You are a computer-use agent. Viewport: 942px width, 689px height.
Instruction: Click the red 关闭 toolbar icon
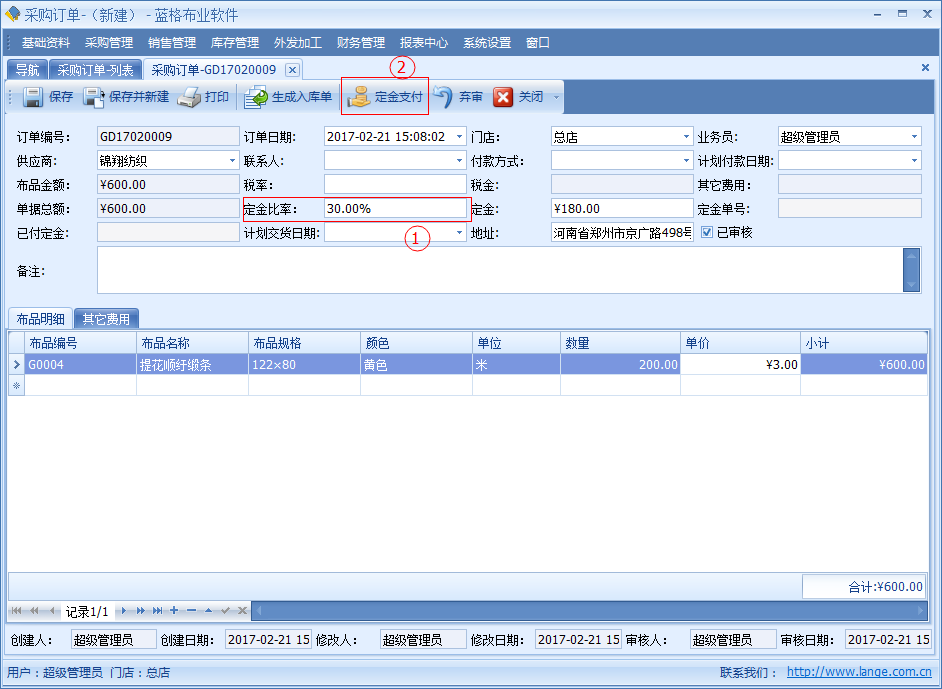[x=503, y=97]
